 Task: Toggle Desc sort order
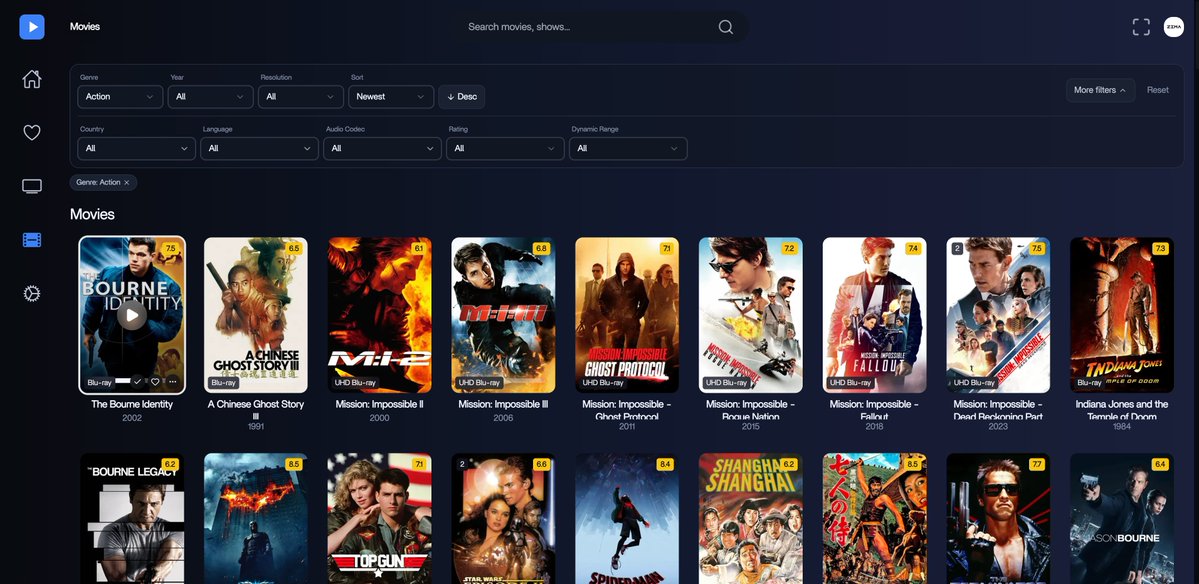coord(461,96)
